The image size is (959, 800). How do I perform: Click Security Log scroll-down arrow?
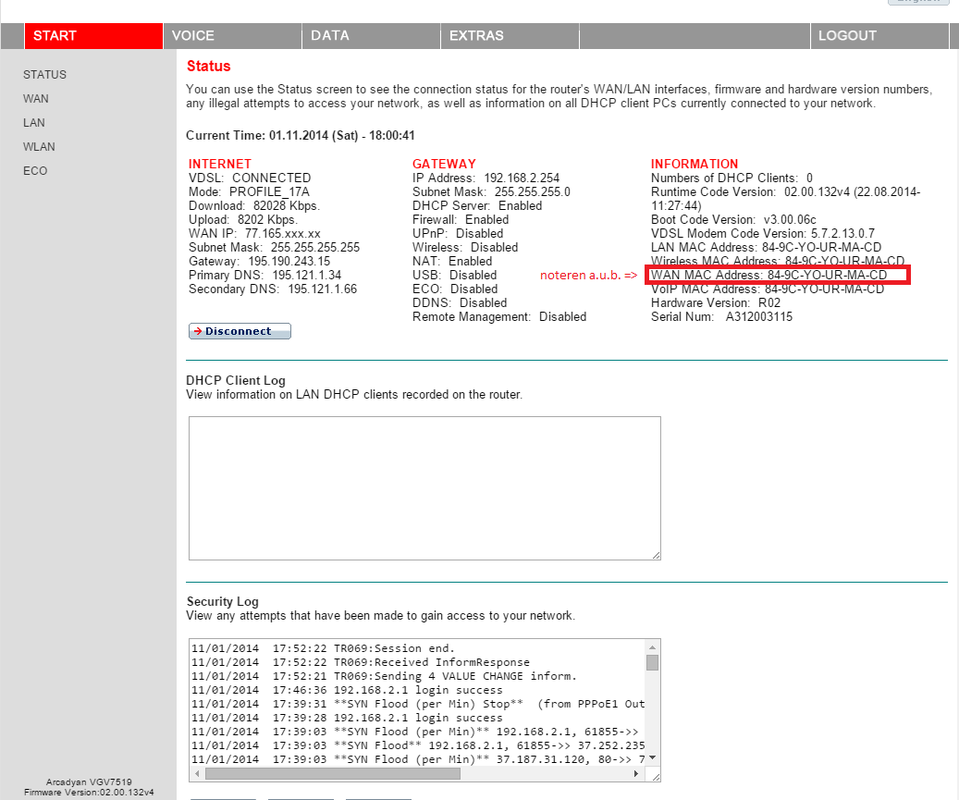653,758
